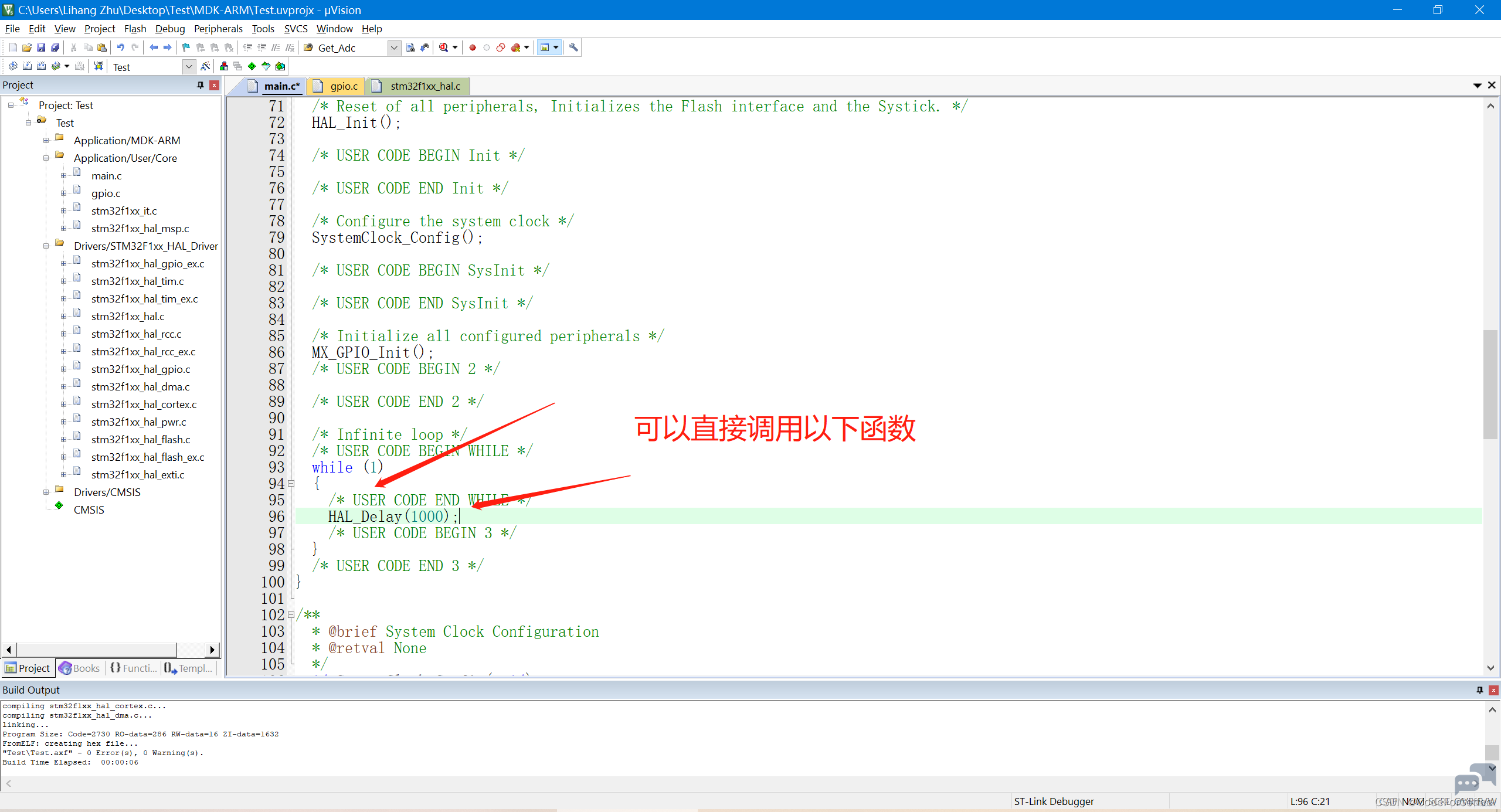Open Manage Run-Time Environment green diamond icon
This screenshot has width=1501, height=812.
252,66
